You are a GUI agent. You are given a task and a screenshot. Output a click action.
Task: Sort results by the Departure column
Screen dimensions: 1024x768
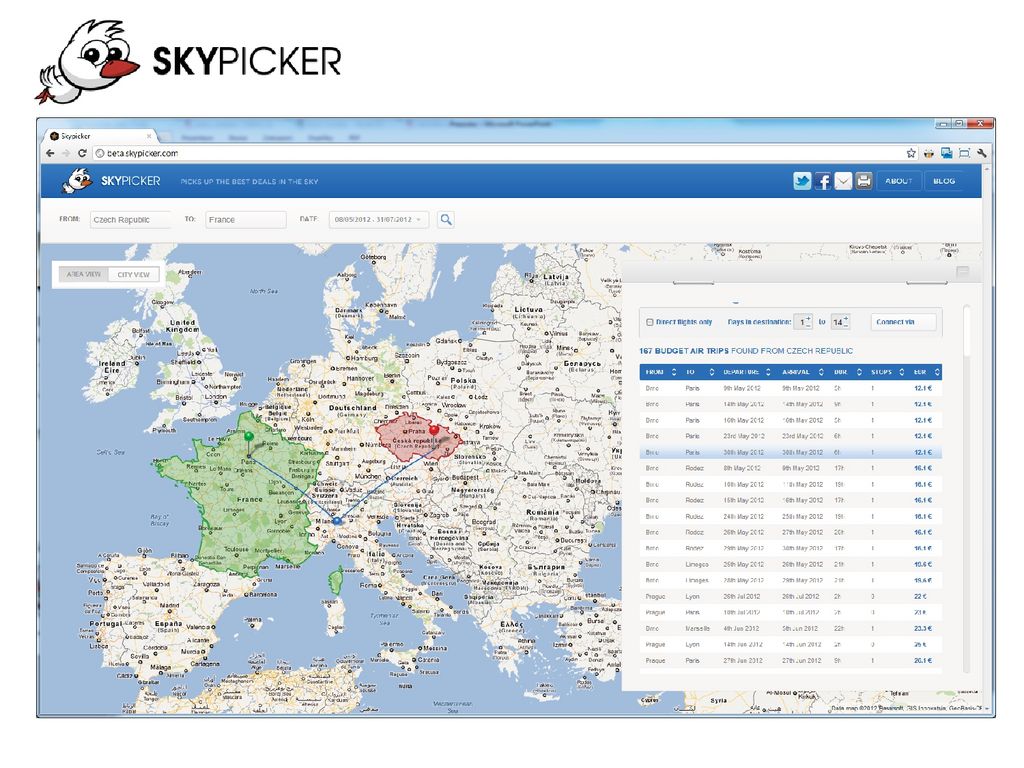point(747,372)
